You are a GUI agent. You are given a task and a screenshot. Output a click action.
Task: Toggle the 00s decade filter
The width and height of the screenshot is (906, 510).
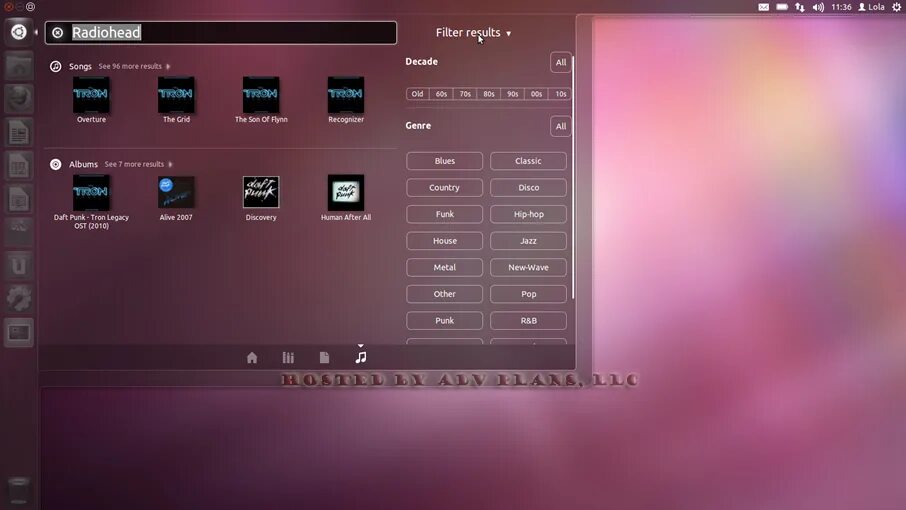(x=536, y=94)
